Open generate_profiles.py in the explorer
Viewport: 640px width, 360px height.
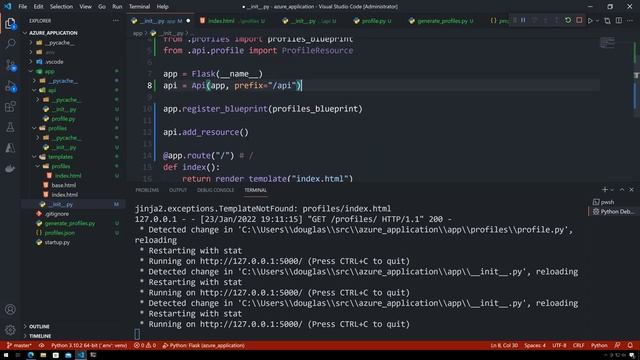(70, 223)
